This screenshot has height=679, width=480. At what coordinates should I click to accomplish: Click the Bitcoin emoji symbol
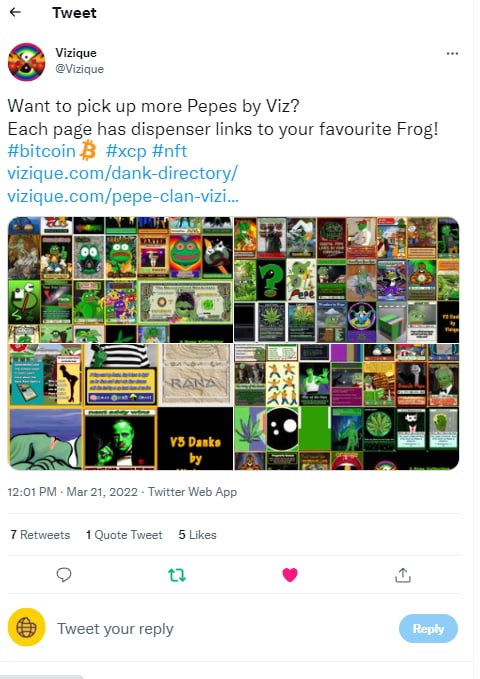point(88,151)
